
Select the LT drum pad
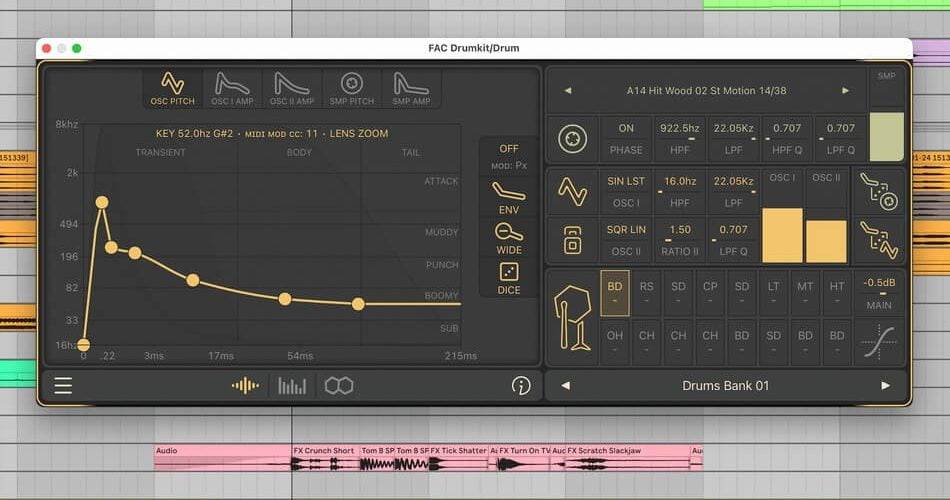(773, 293)
